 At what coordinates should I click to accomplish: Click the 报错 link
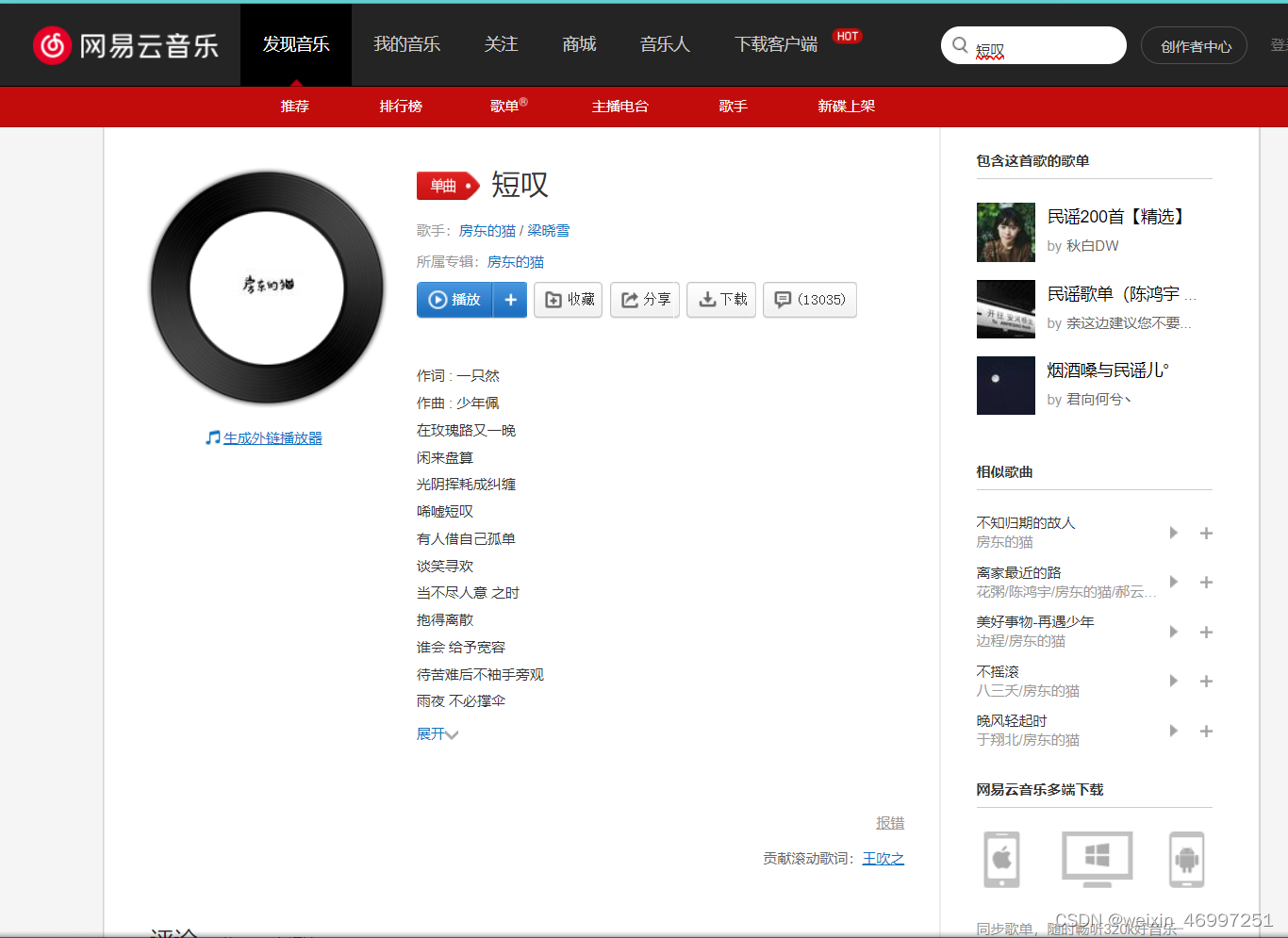pyautogui.click(x=890, y=823)
